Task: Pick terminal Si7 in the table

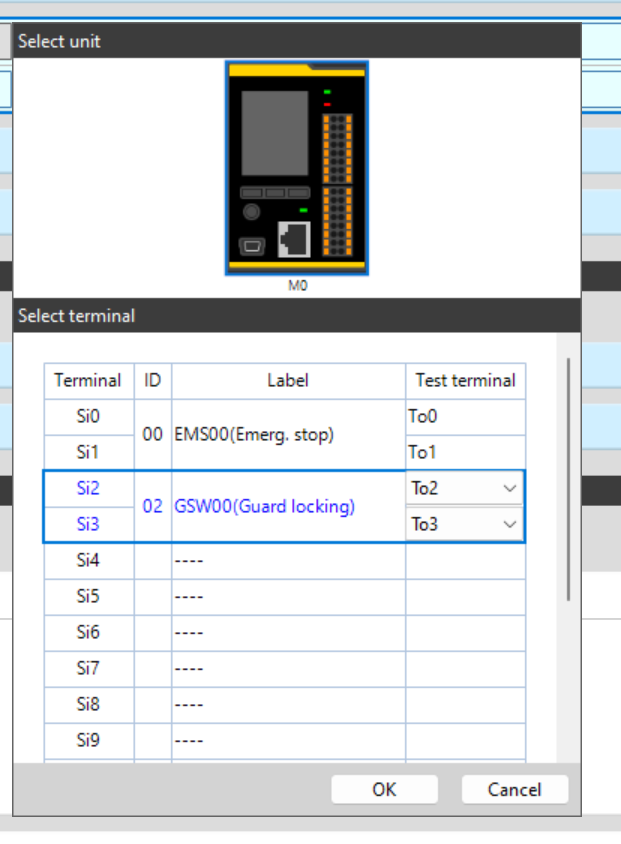Action: tap(88, 669)
